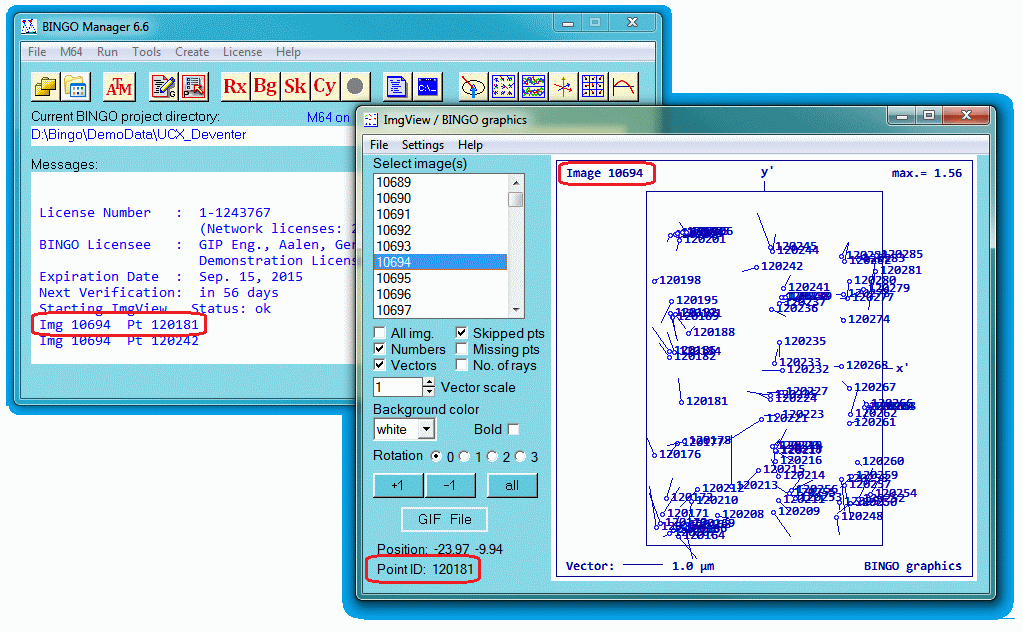The image size is (1023, 632).
Task: Click the 3D axes icon in toolbar
Action: point(563,87)
